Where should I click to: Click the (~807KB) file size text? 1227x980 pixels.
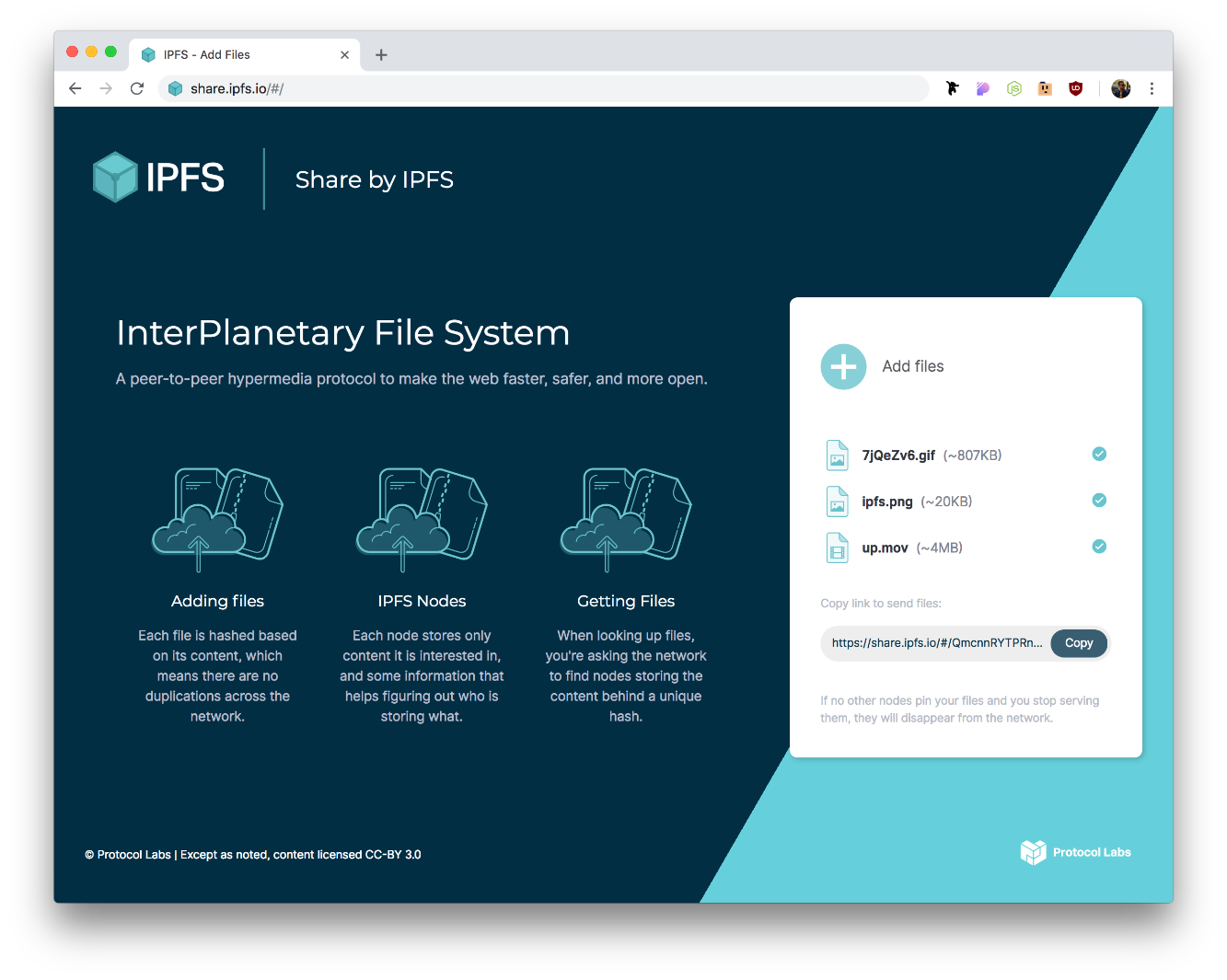[x=973, y=455]
